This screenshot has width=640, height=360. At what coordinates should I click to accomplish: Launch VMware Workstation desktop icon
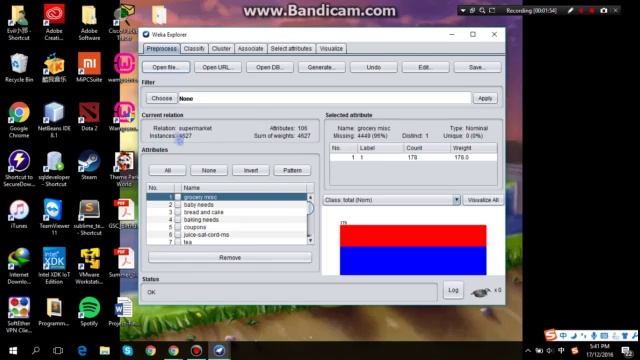pyautogui.click(x=89, y=259)
